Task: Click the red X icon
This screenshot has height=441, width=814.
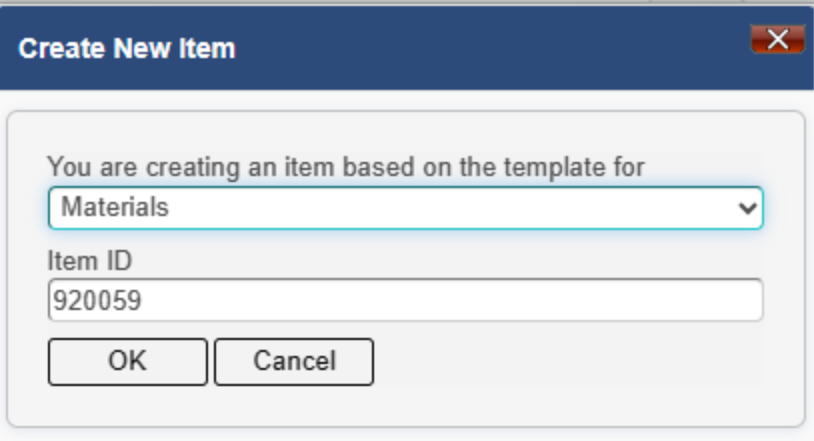Action: 777,39
